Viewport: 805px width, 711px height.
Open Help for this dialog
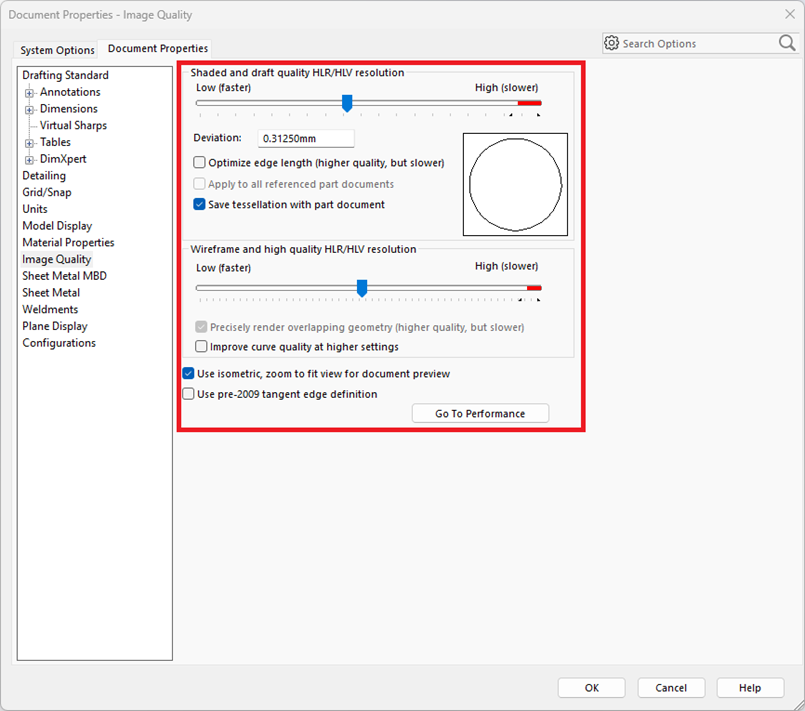750,687
